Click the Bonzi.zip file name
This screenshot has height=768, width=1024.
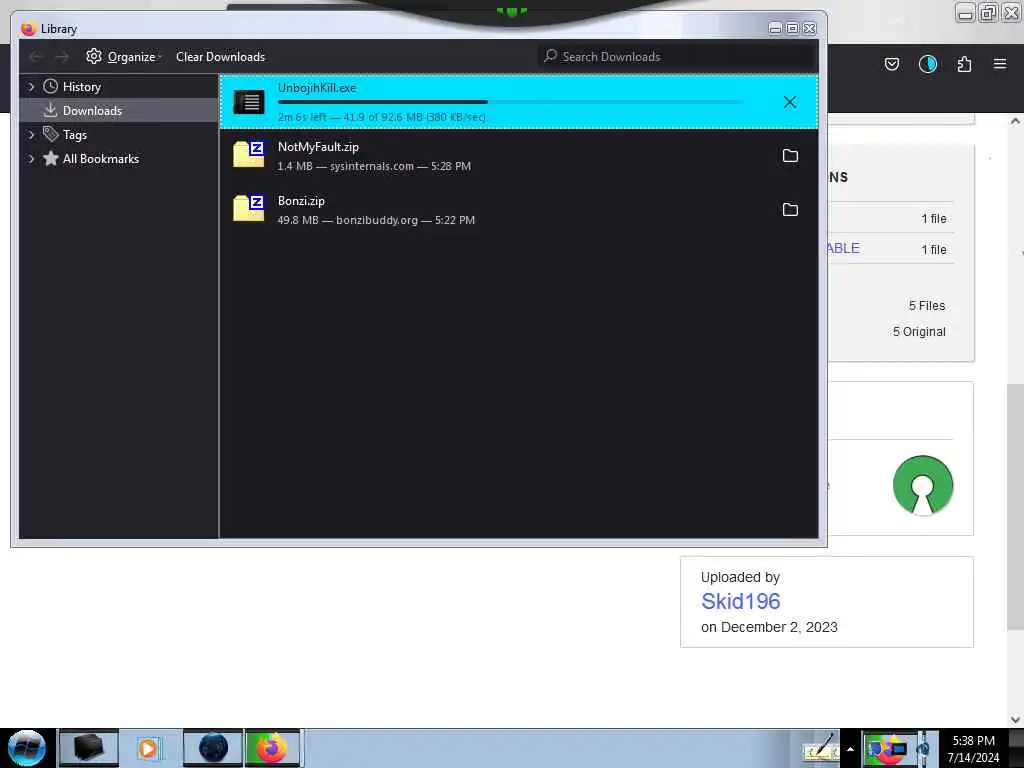[x=301, y=201]
